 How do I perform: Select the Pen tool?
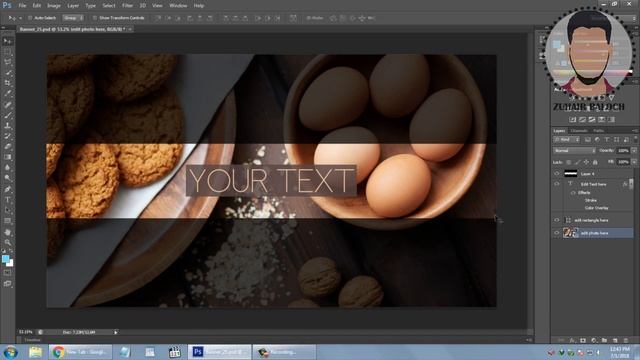7,189
